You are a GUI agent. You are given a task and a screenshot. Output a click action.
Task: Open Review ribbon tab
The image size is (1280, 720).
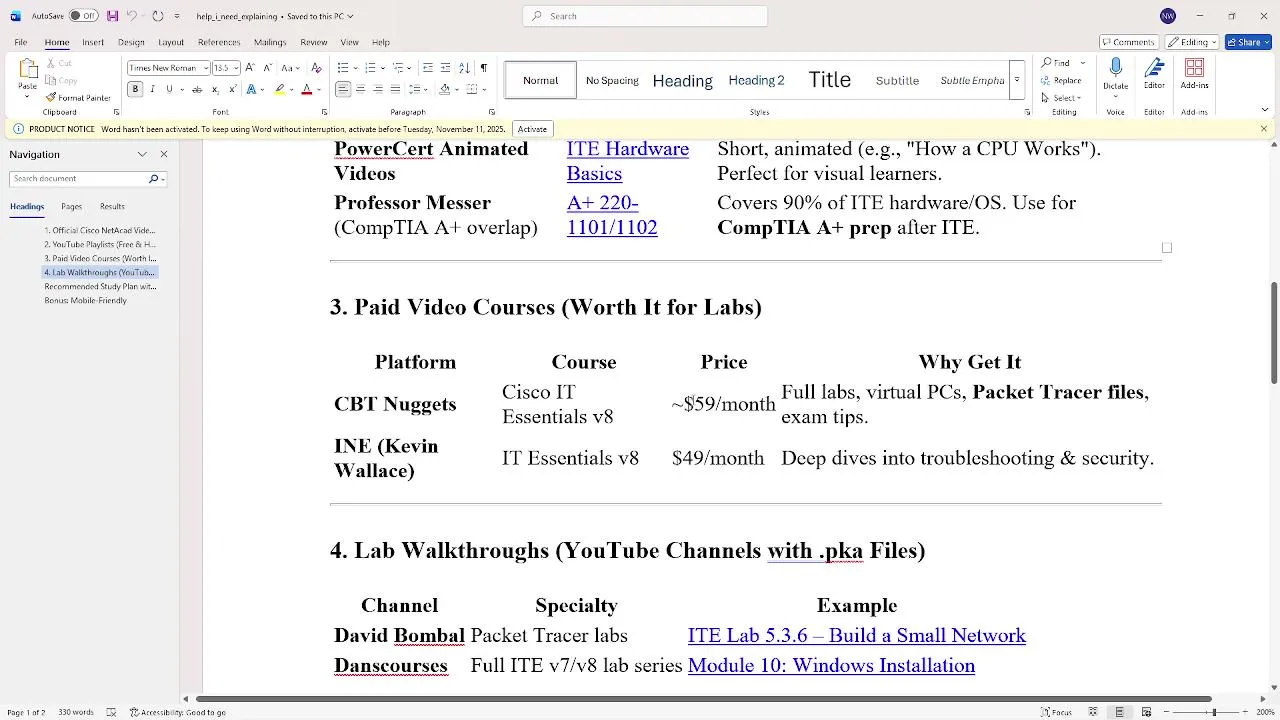(x=314, y=42)
